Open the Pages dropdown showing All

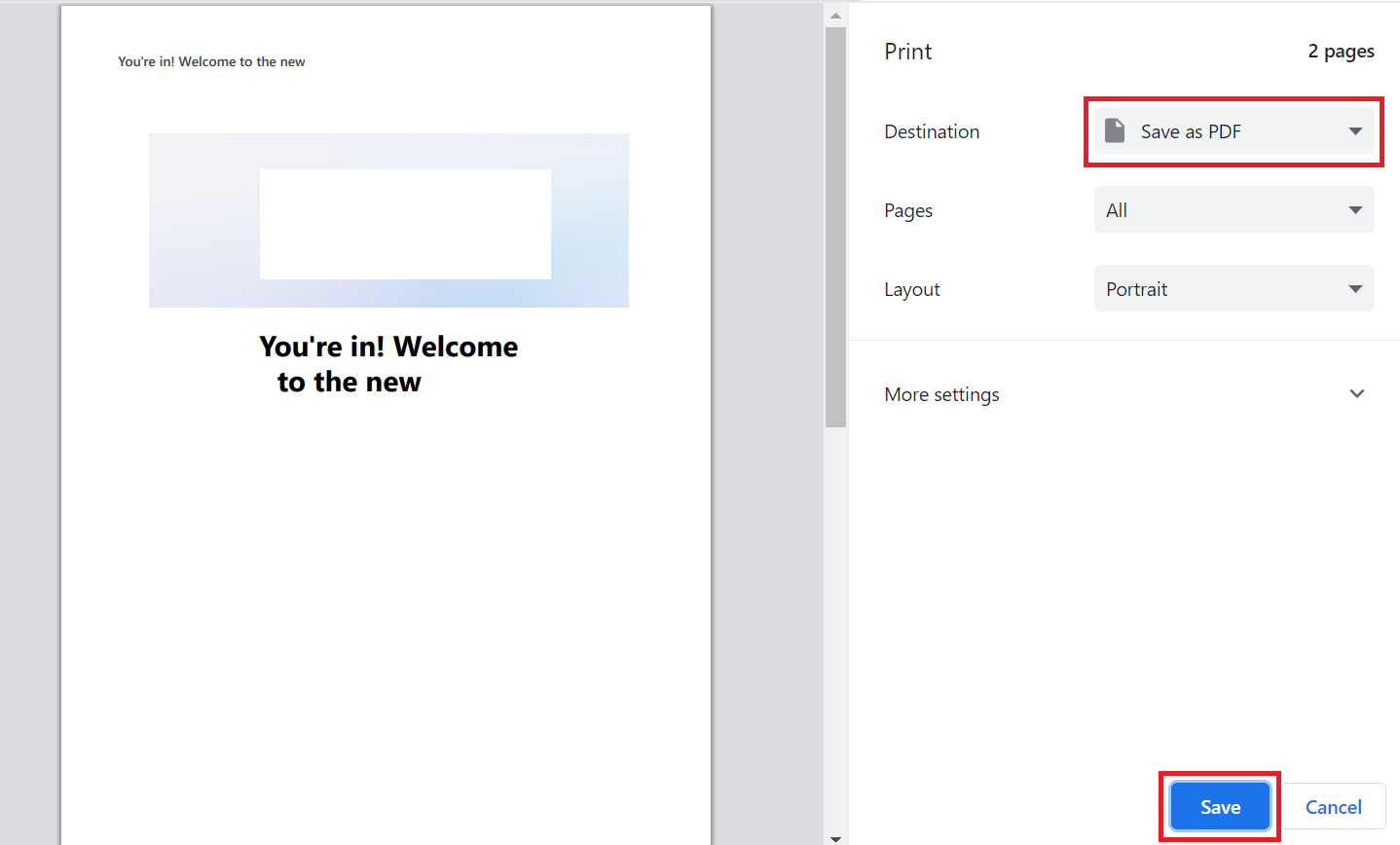(1234, 210)
